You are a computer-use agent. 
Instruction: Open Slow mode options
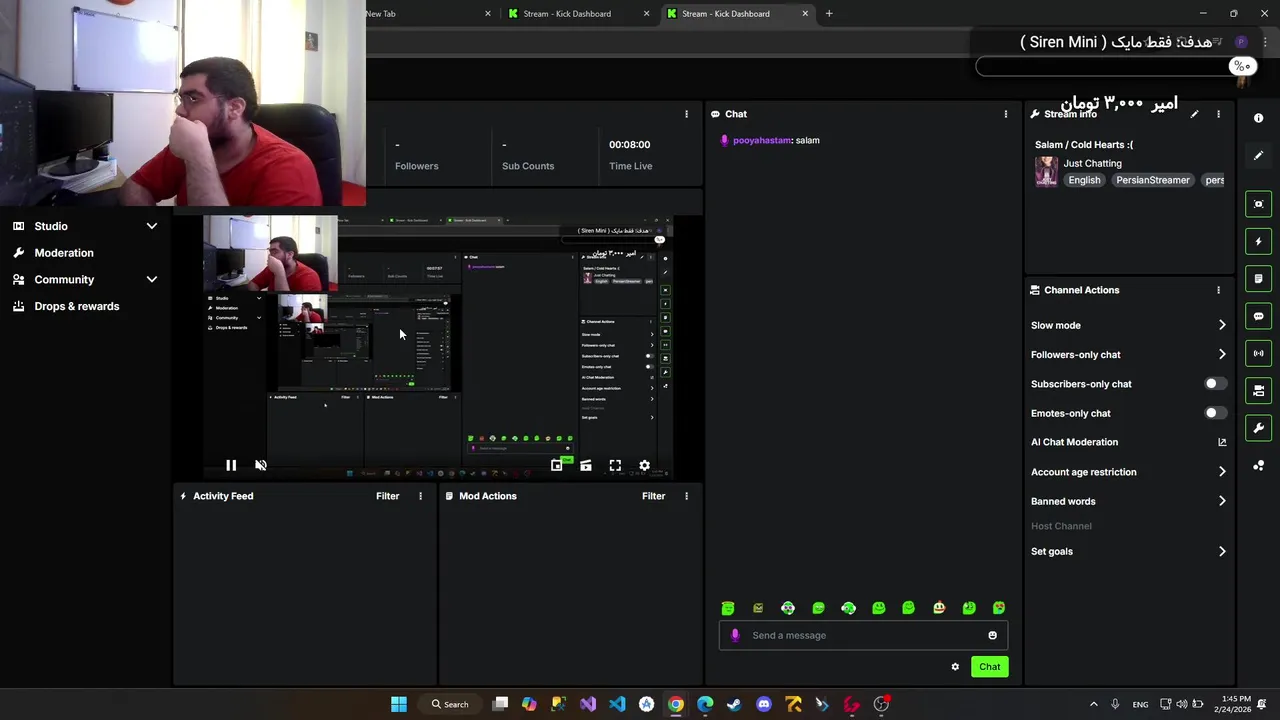click(x=1128, y=325)
